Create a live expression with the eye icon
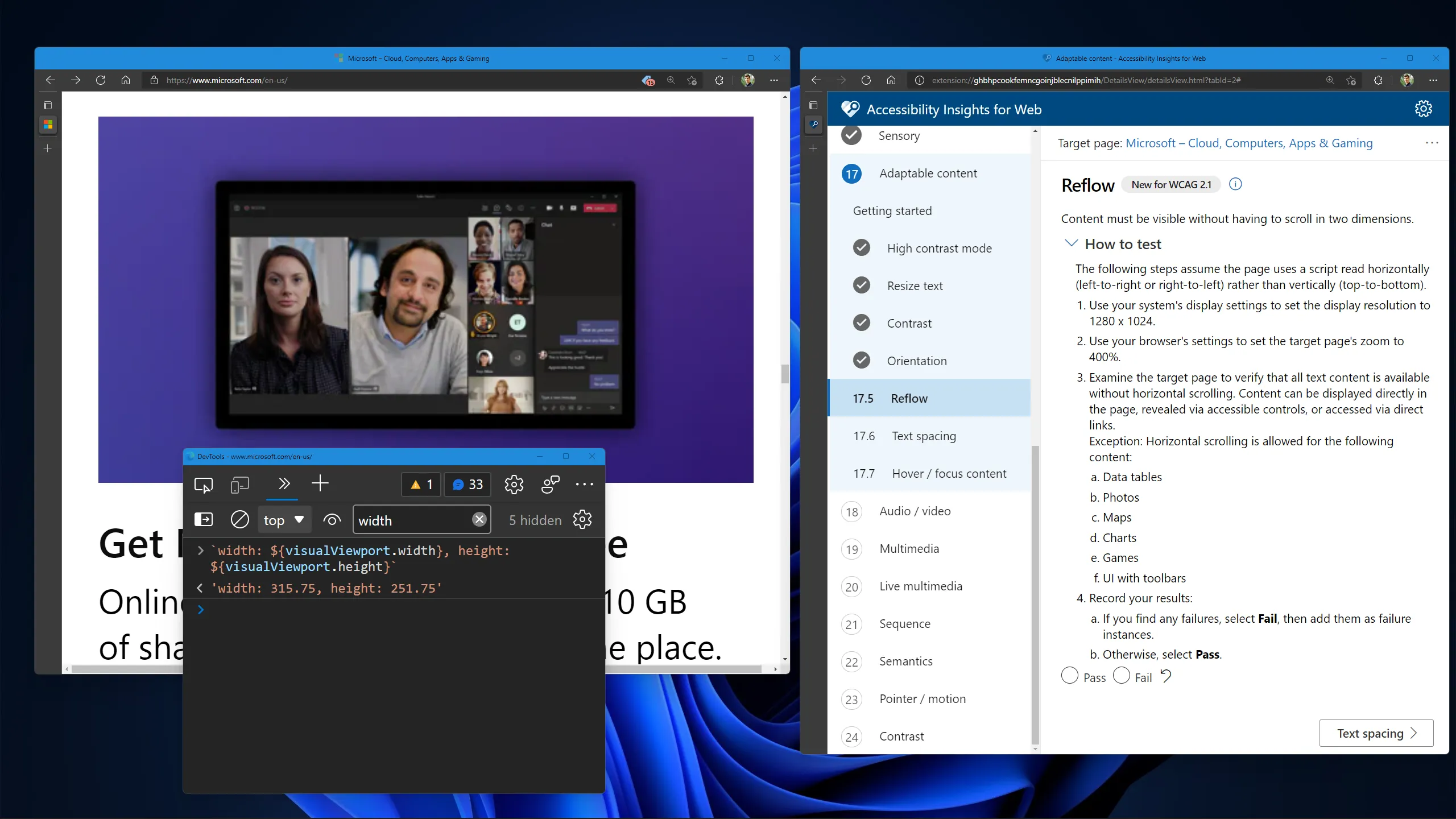 [332, 519]
